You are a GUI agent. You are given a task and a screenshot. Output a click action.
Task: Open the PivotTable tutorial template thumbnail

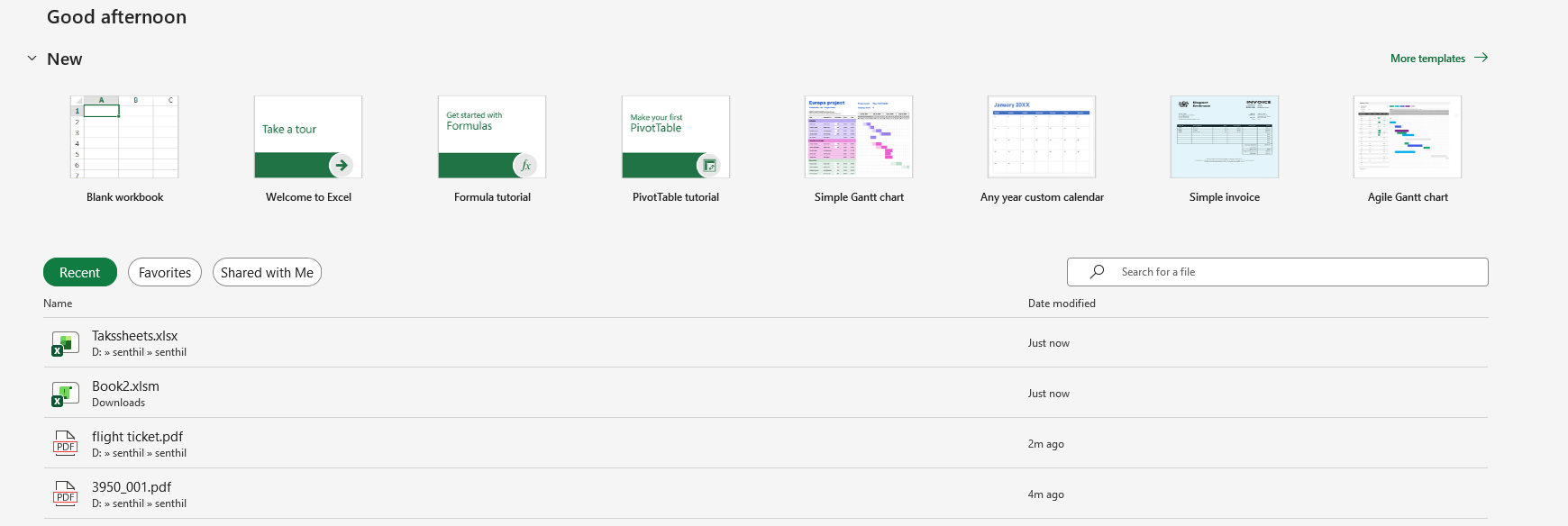click(x=676, y=137)
